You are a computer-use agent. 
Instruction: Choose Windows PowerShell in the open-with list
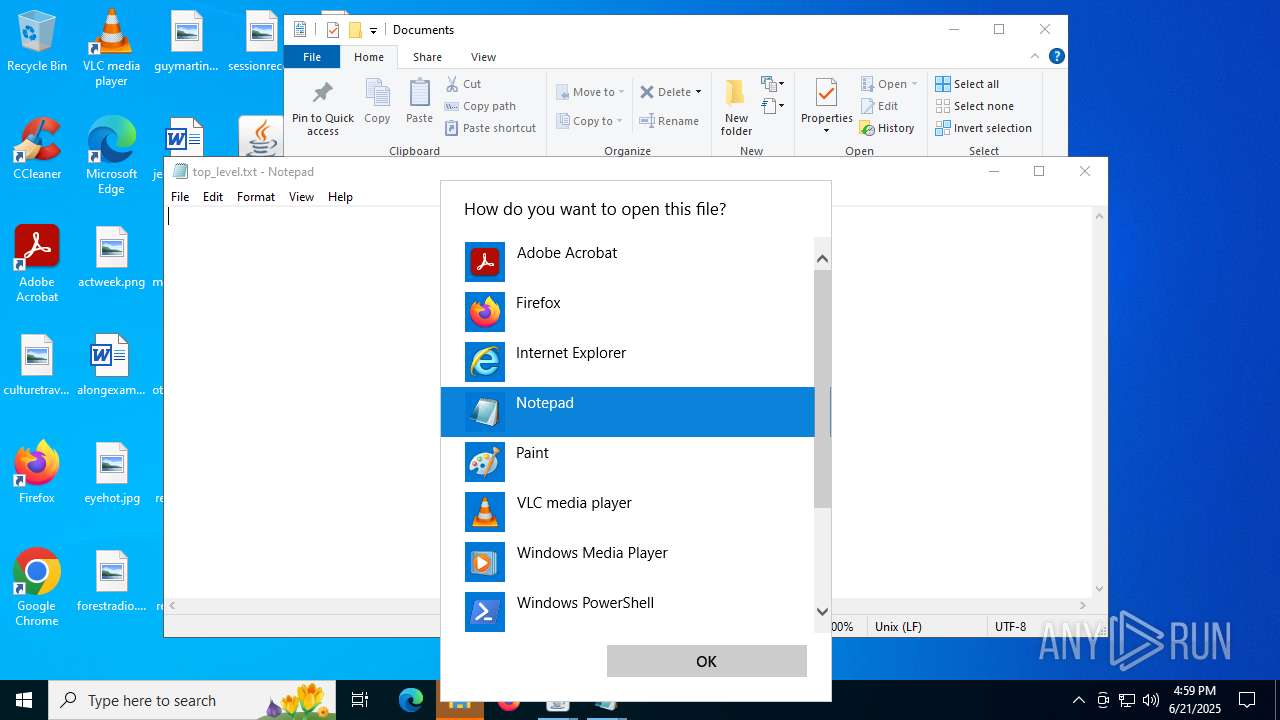[x=628, y=612]
